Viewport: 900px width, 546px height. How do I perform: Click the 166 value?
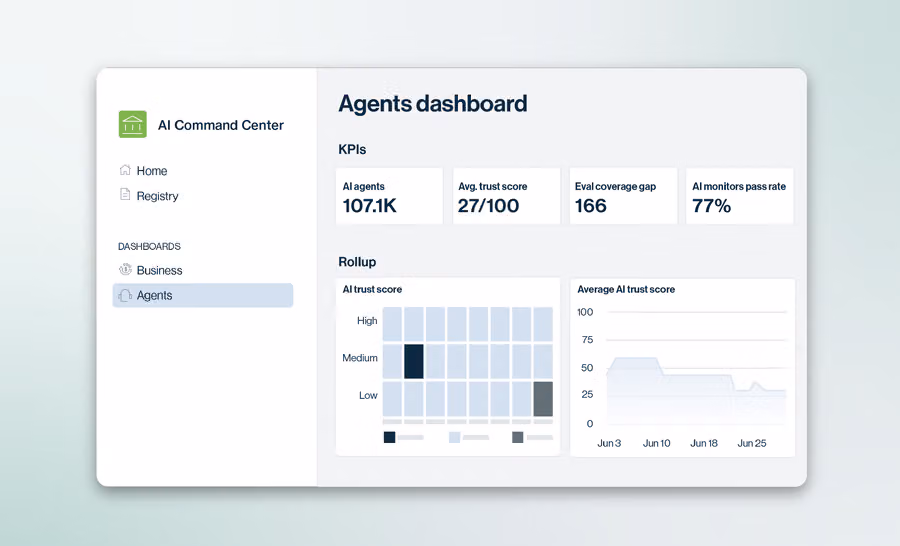pyautogui.click(x=591, y=206)
